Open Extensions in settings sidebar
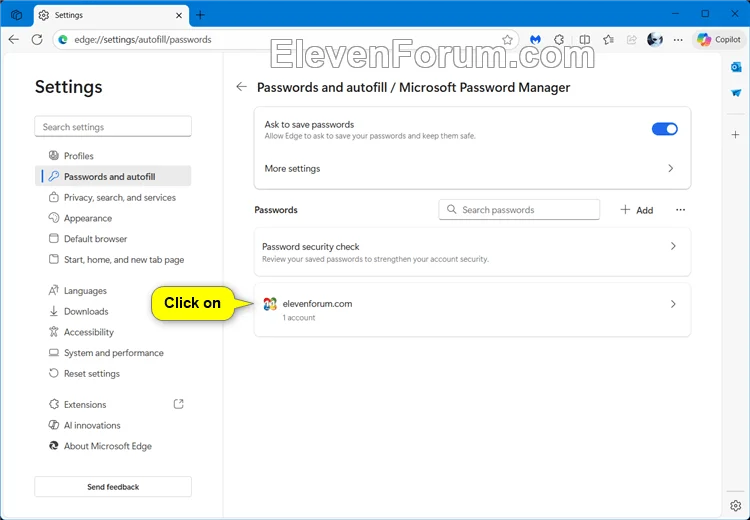Image resolution: width=750 pixels, height=520 pixels. [113, 405]
